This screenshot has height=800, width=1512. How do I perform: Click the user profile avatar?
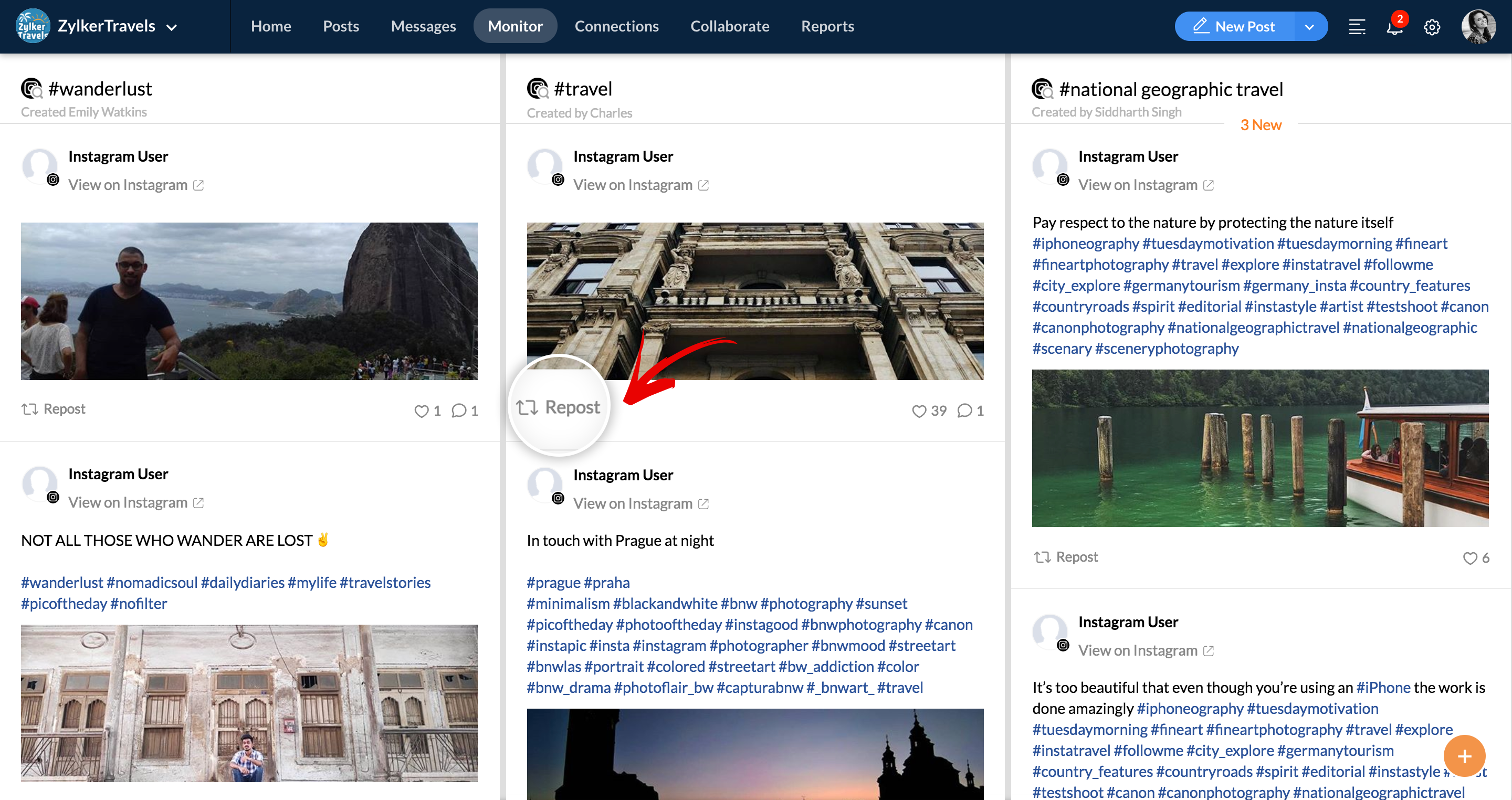(x=1478, y=26)
